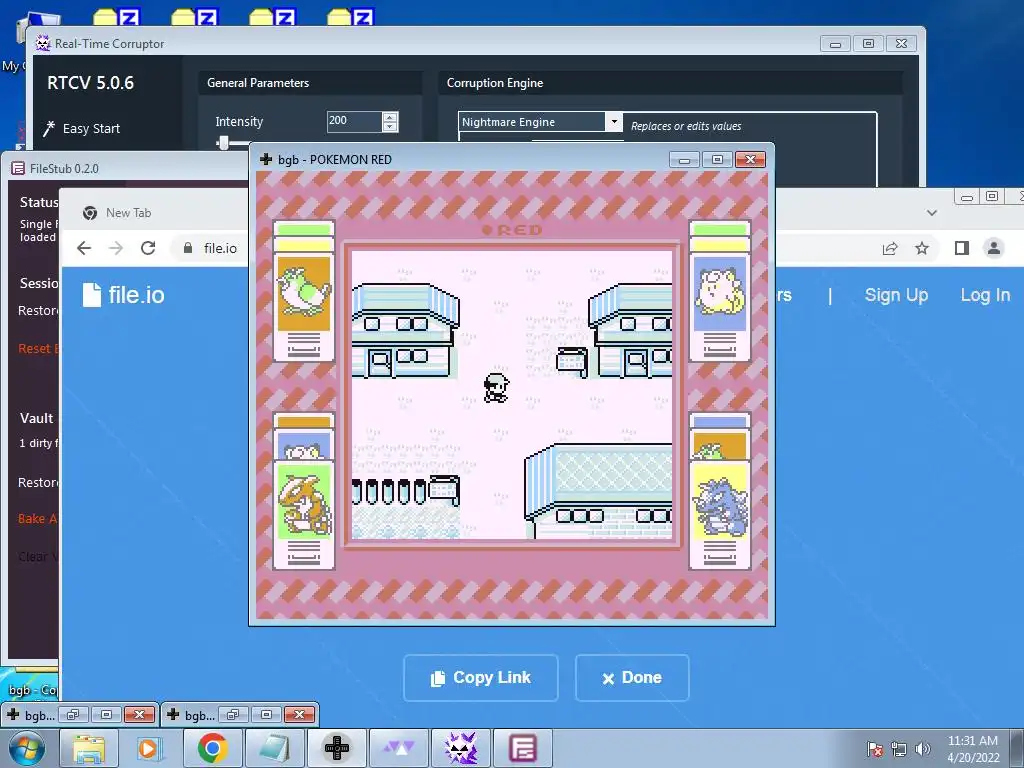Reload the file.io page
Image resolution: width=1024 pixels, height=768 pixels.
[x=148, y=248]
